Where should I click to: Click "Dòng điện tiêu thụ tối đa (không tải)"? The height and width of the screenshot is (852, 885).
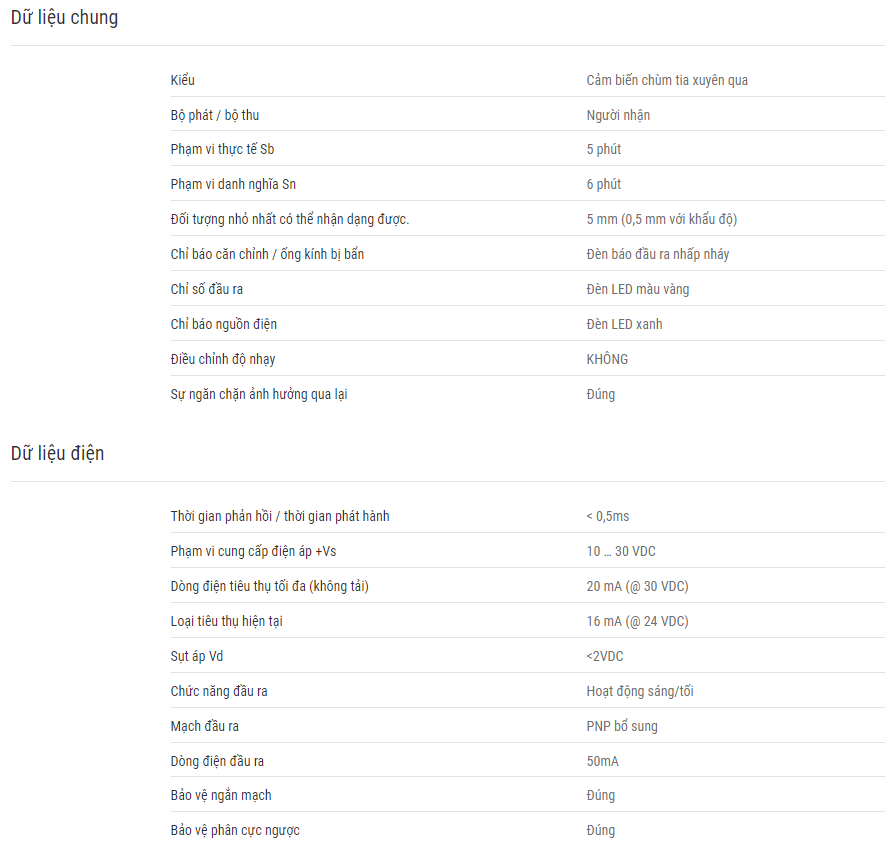click(x=270, y=586)
